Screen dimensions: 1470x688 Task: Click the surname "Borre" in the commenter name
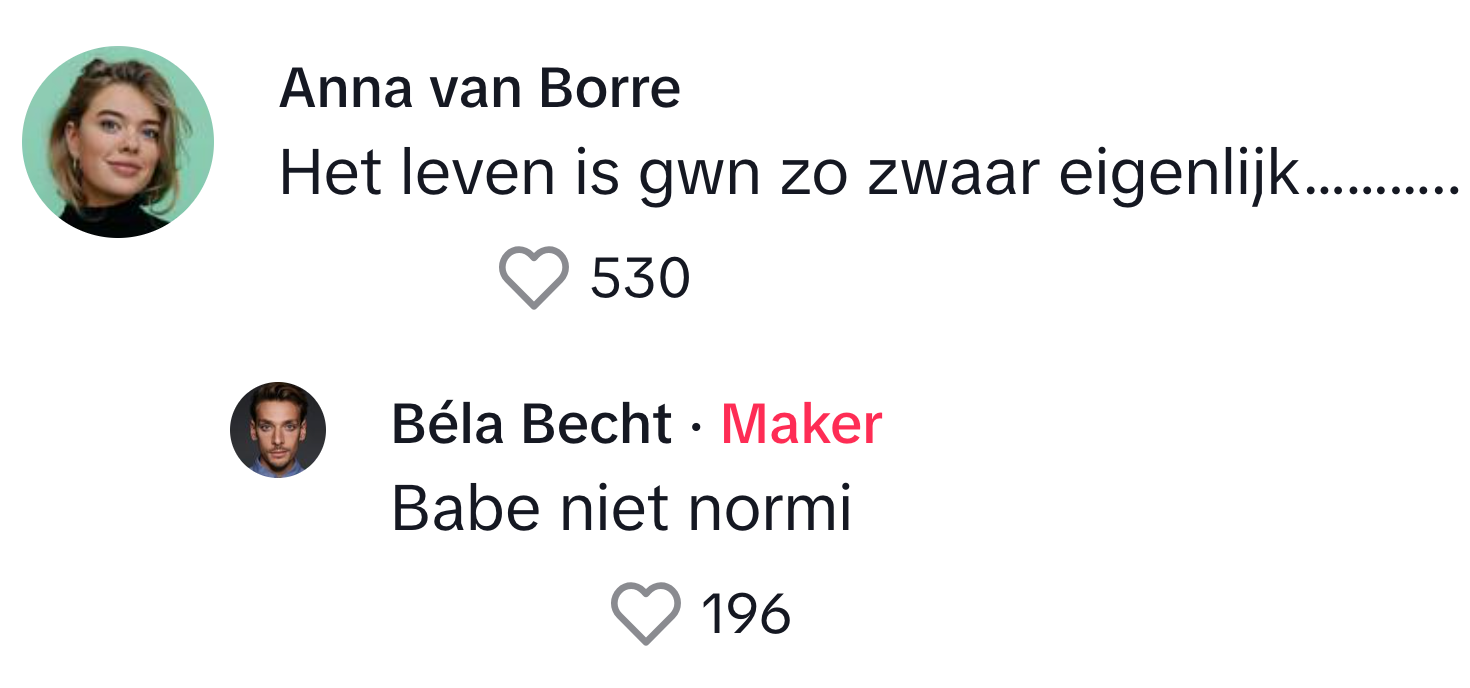pyautogui.click(x=610, y=90)
